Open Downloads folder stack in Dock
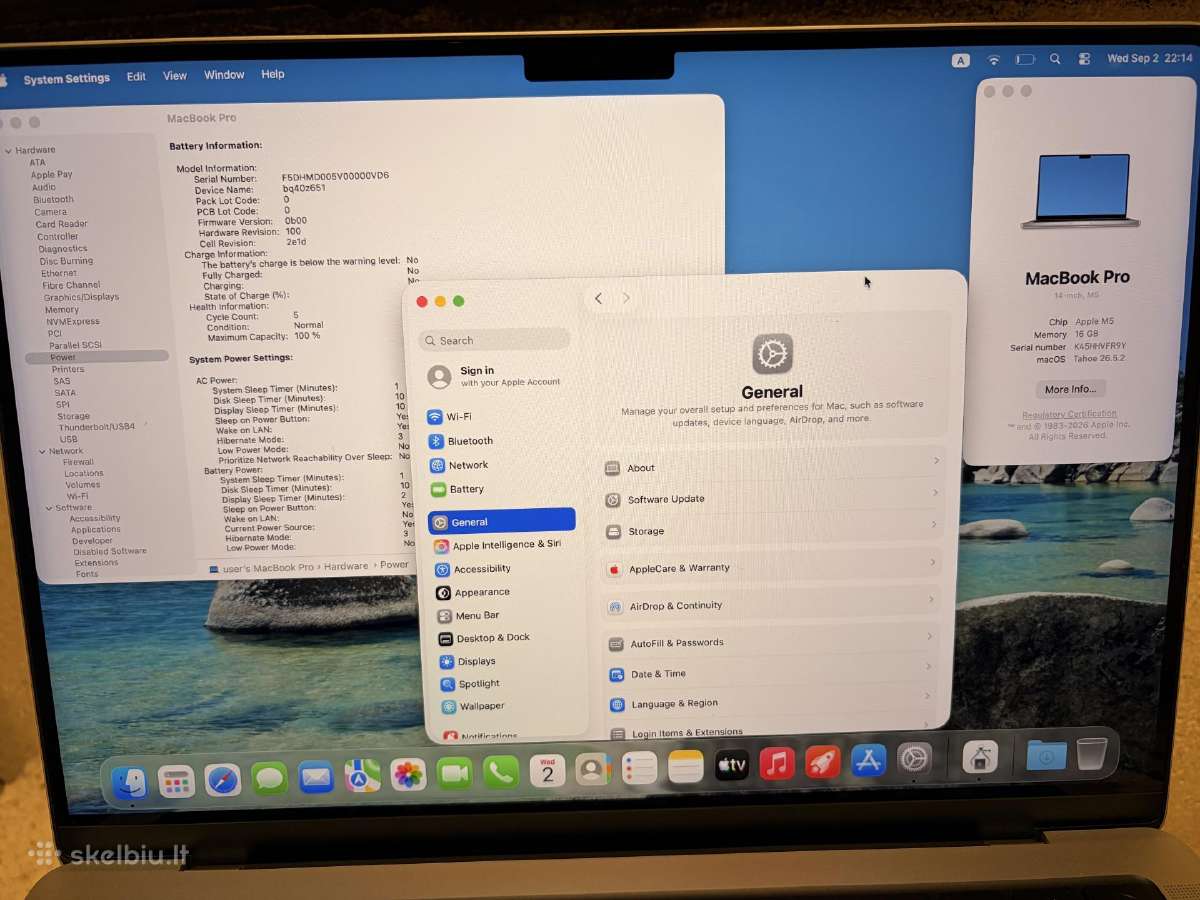 (1046, 755)
